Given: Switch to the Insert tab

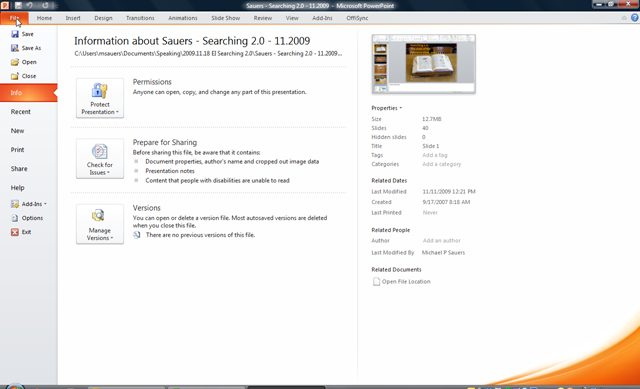Looking at the screenshot, I should 73,18.
